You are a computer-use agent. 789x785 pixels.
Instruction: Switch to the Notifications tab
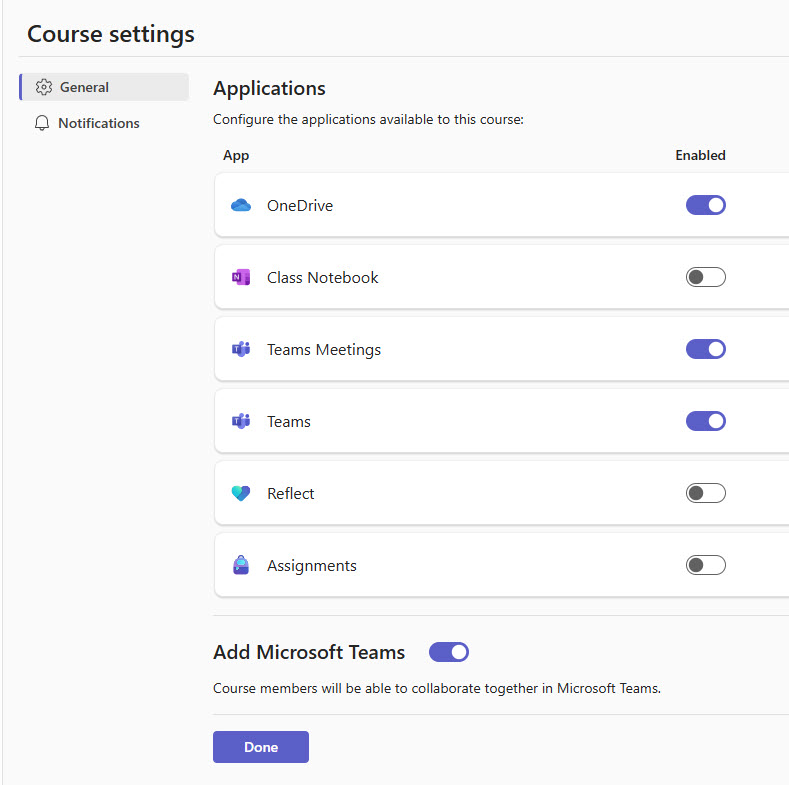pos(98,123)
